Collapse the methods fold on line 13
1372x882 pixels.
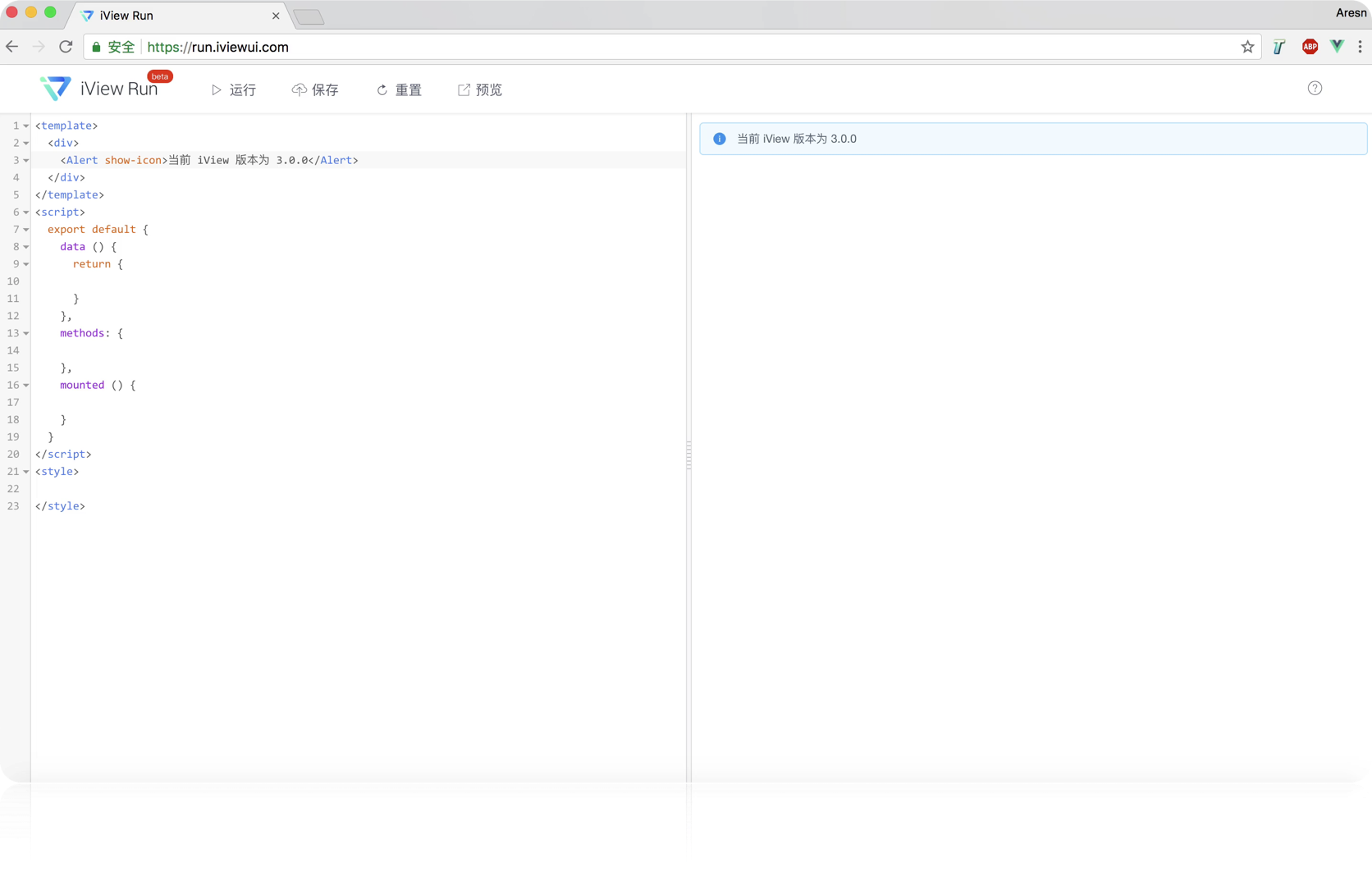click(26, 333)
